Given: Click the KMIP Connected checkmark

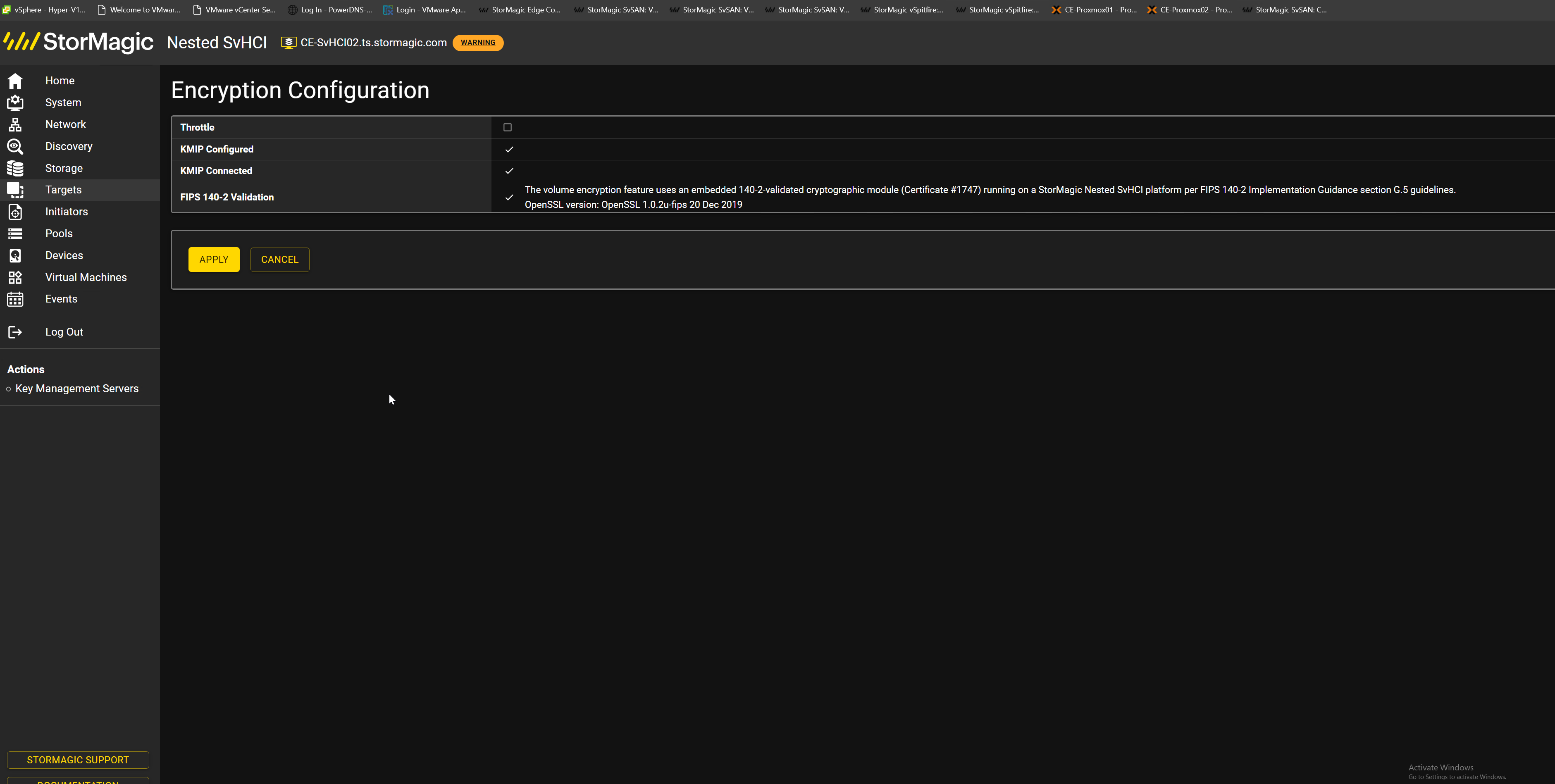Looking at the screenshot, I should click(x=509, y=171).
